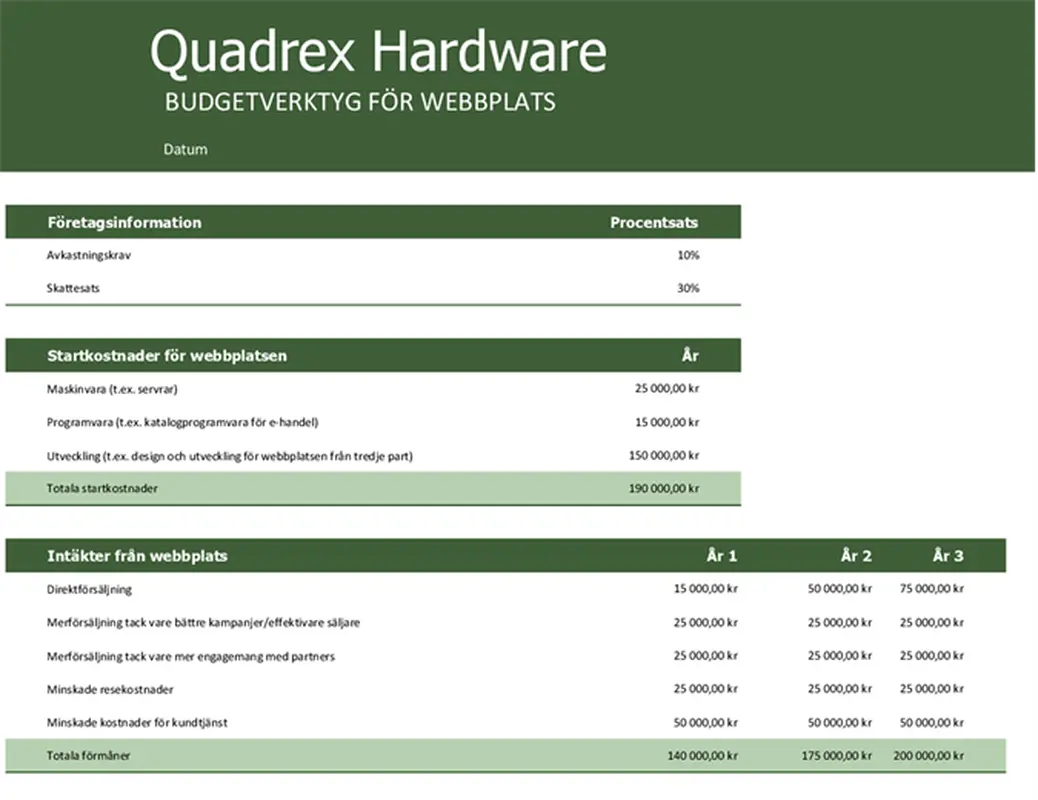Click the Programvara katalogprogramvara label
Viewport: 1038px width, 800px height.
[x=182, y=423]
